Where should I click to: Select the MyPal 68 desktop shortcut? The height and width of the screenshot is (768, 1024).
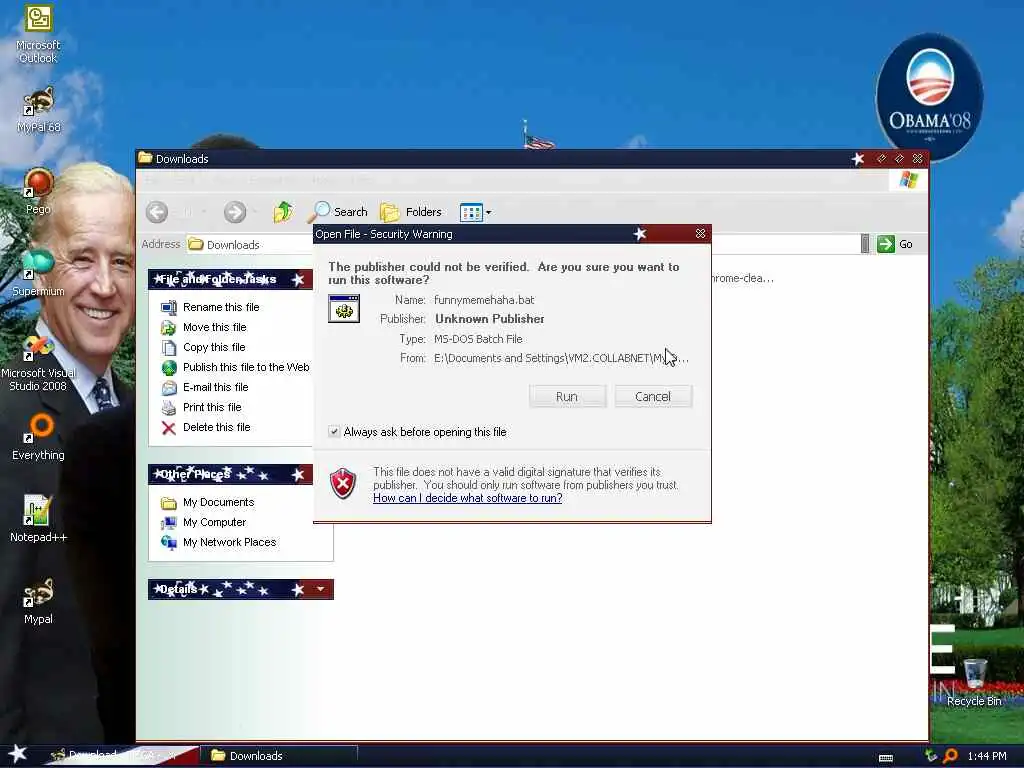coord(38,109)
